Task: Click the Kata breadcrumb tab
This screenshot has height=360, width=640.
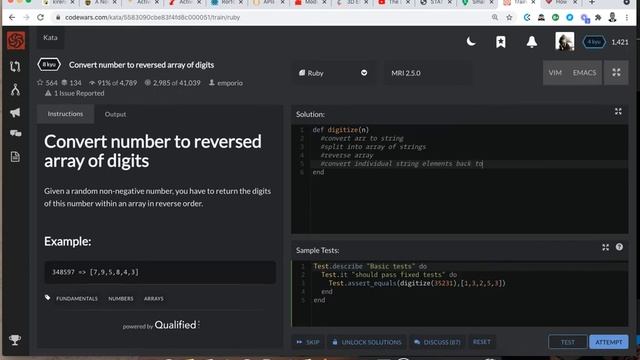Action: click(x=50, y=38)
